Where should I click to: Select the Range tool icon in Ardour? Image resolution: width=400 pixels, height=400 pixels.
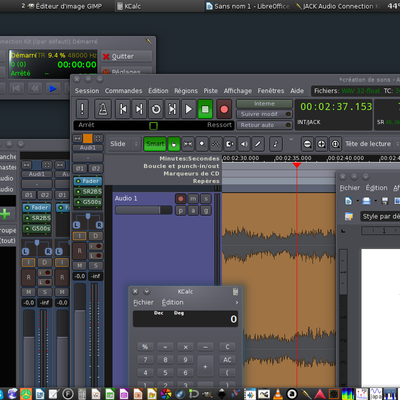tap(188, 144)
